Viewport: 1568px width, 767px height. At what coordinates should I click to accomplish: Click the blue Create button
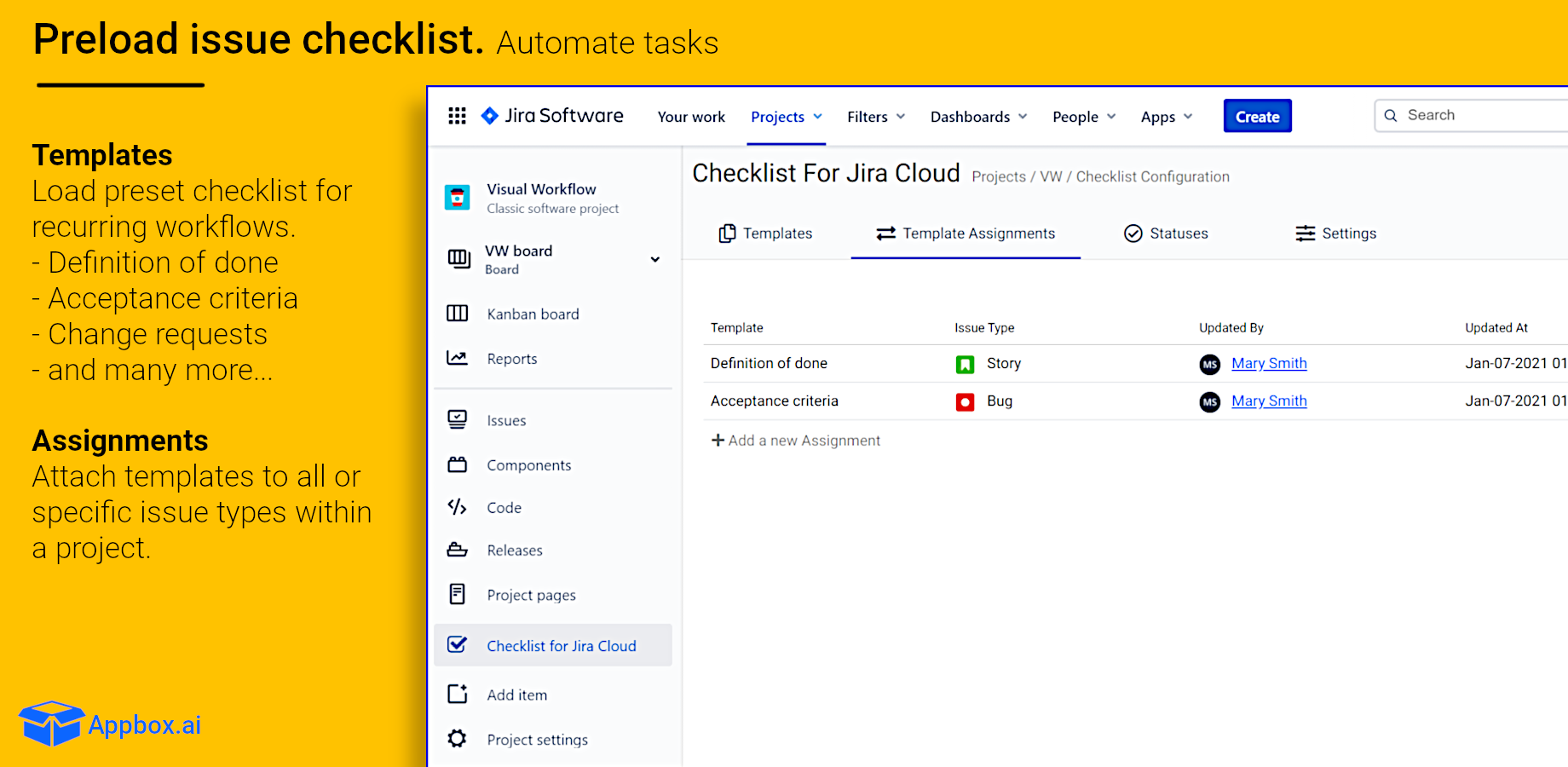point(1257,117)
